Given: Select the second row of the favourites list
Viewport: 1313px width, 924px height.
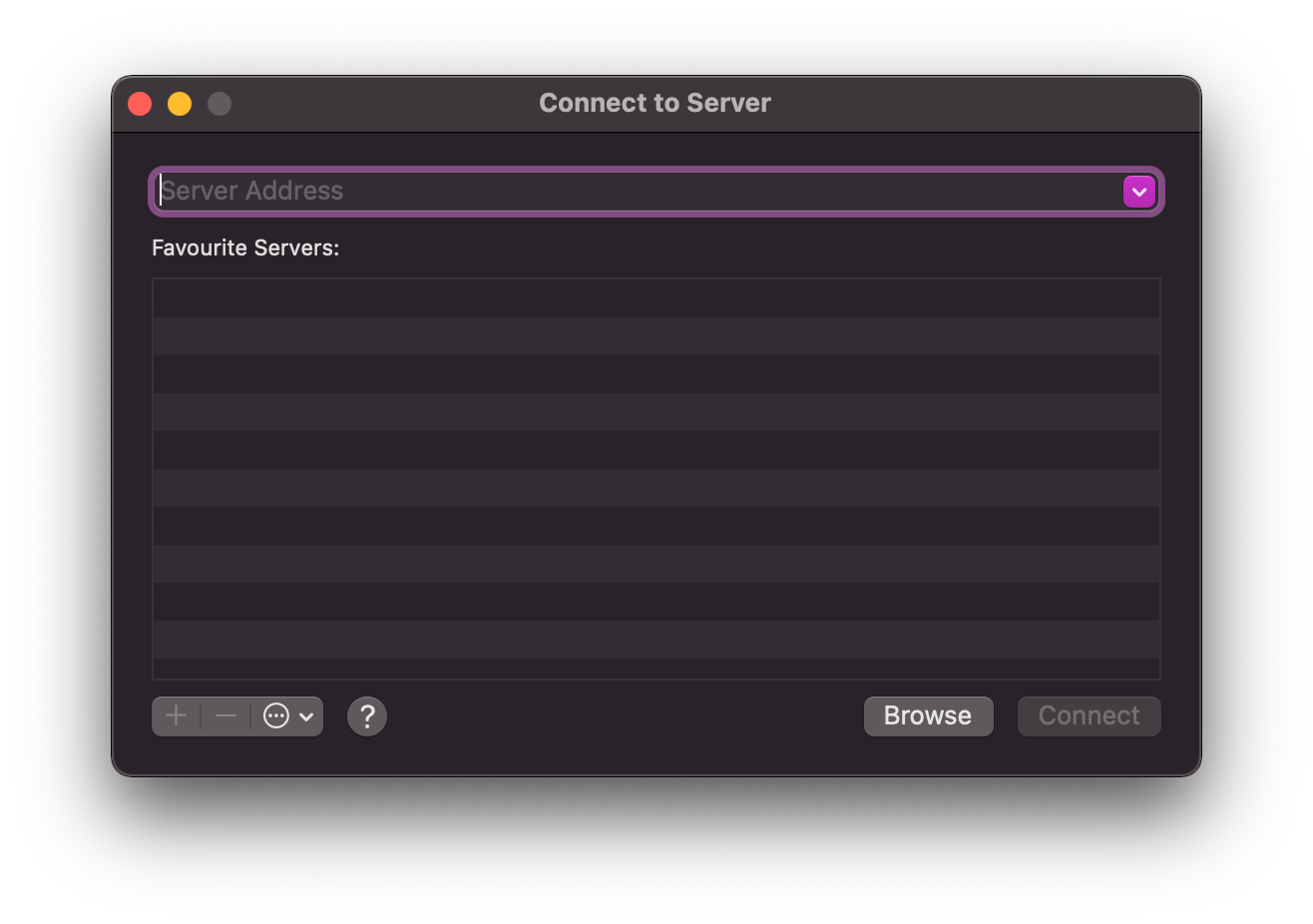Looking at the screenshot, I should point(656,336).
